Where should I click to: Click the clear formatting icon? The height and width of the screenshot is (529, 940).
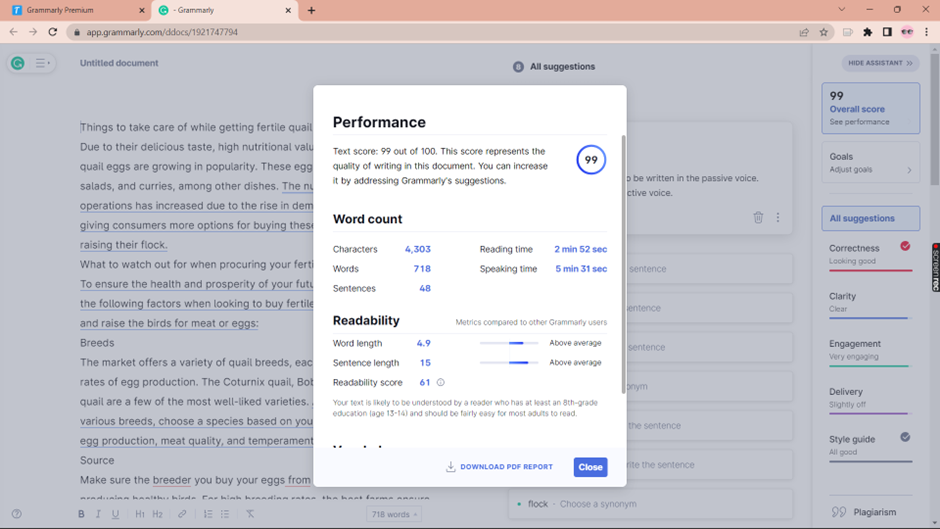pos(250,514)
